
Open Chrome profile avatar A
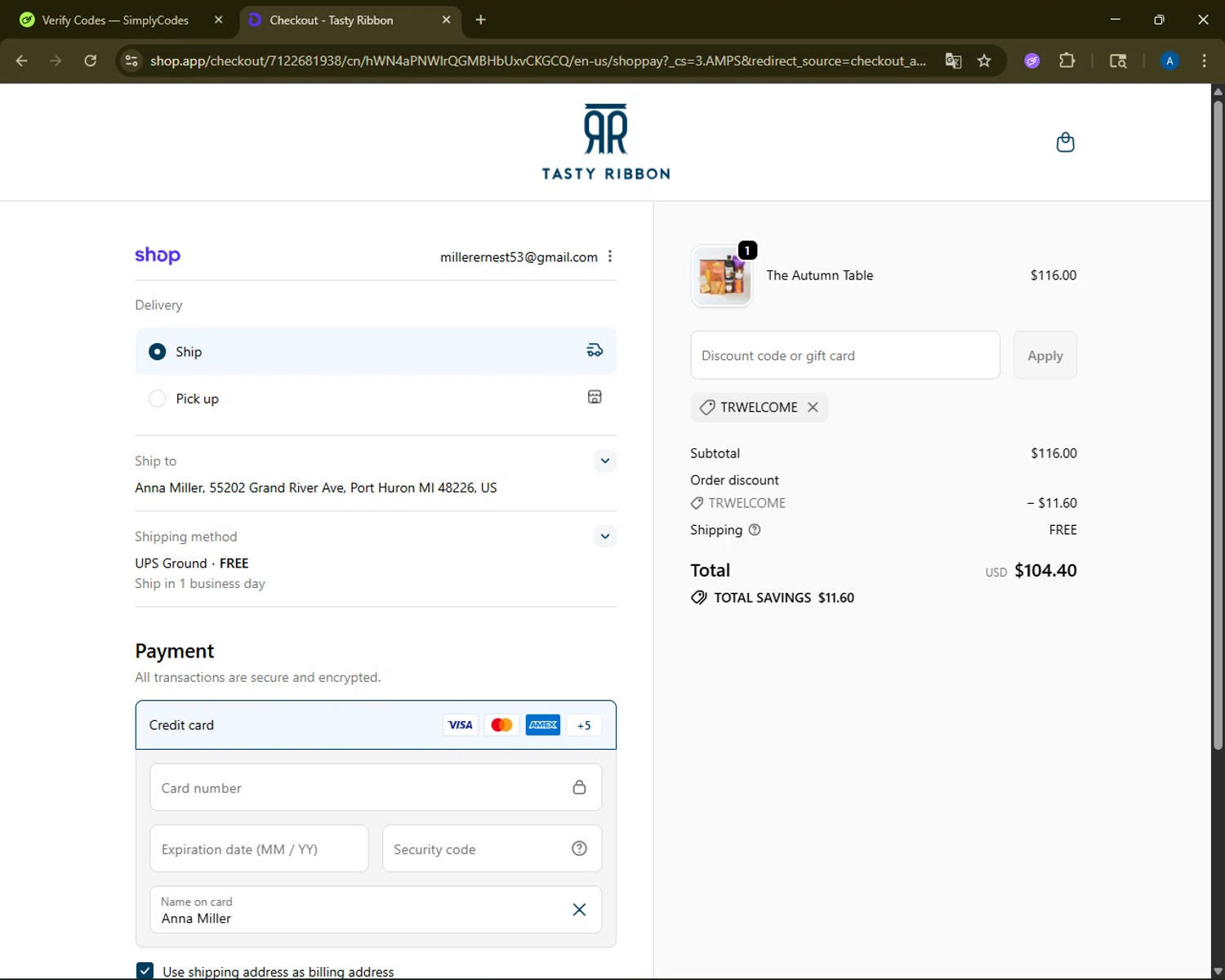[x=1169, y=60]
